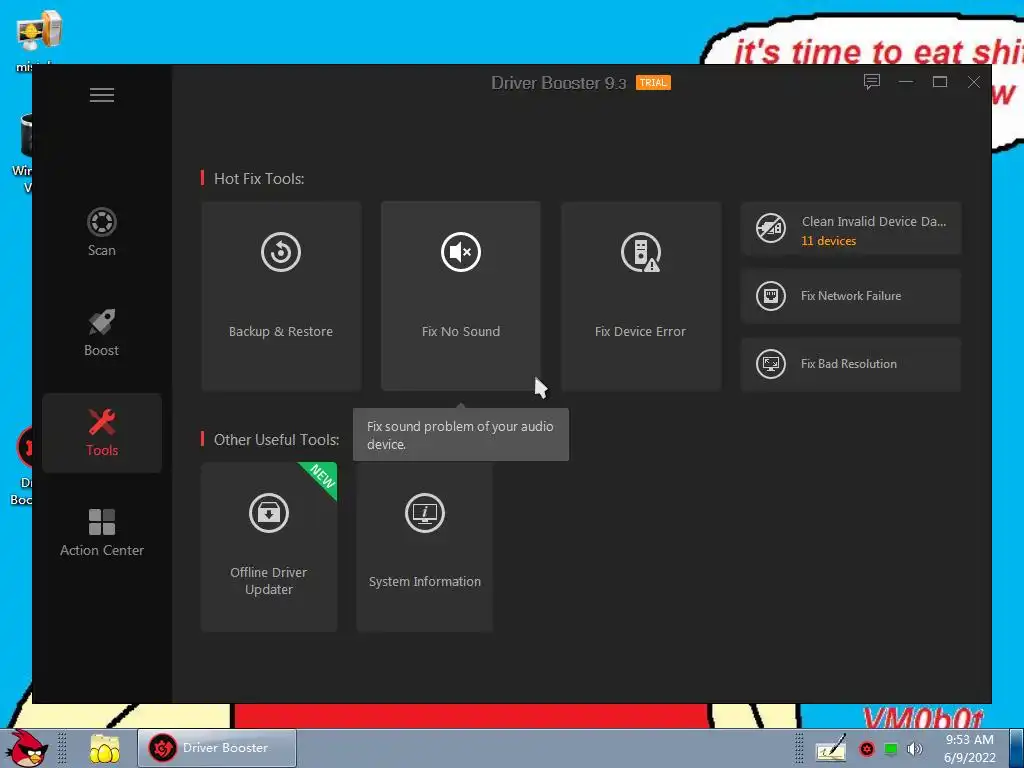Viewport: 1024px width, 768px height.
Task: Click the 'Hot Fix Tools:' heading
Action: (x=259, y=178)
